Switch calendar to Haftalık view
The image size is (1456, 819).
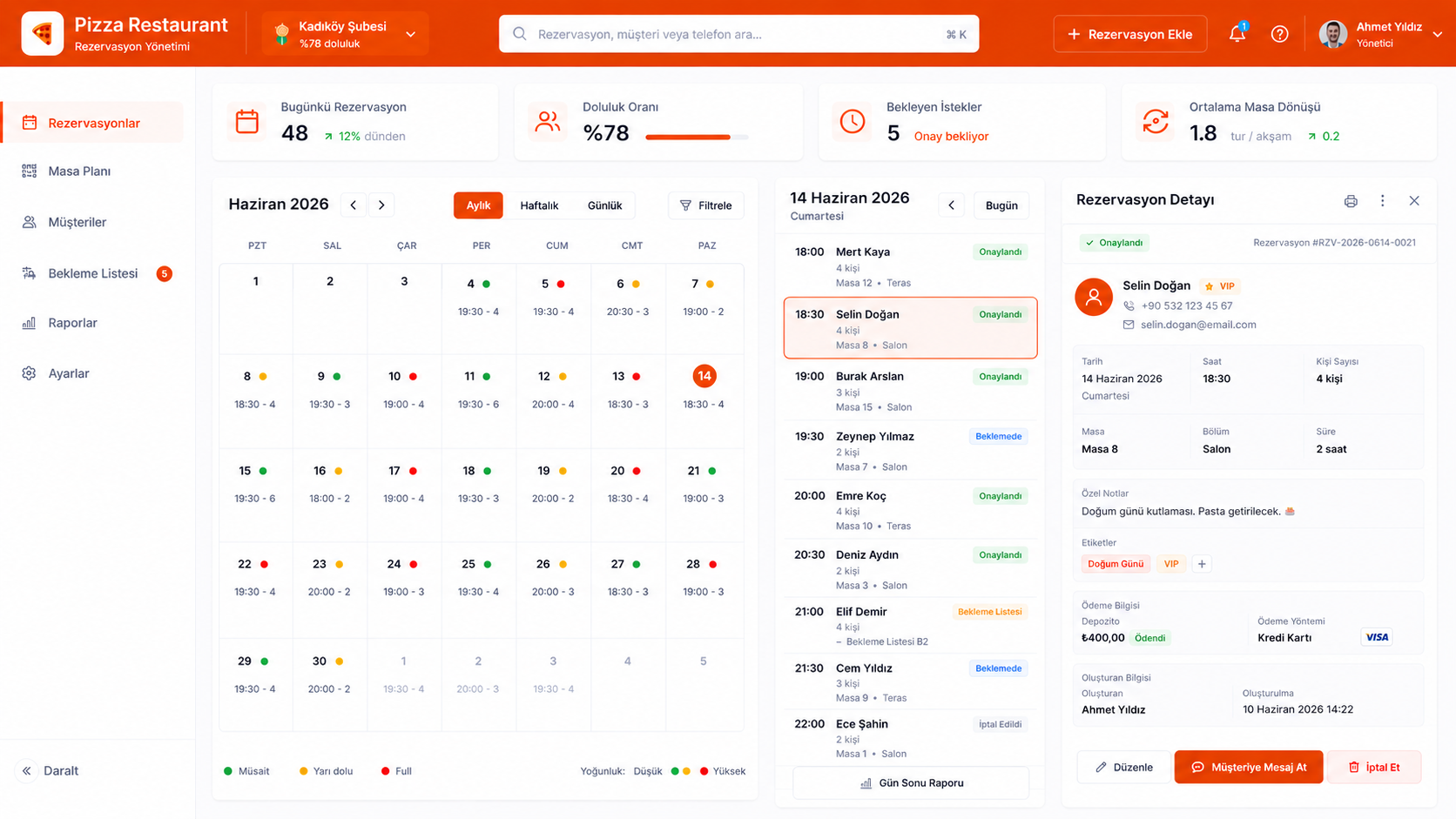pos(539,205)
